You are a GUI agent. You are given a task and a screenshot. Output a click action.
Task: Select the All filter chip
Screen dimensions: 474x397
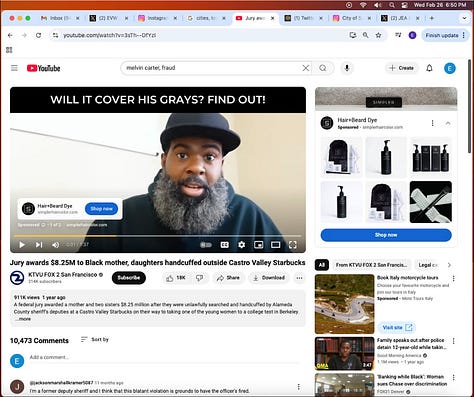click(x=322, y=265)
